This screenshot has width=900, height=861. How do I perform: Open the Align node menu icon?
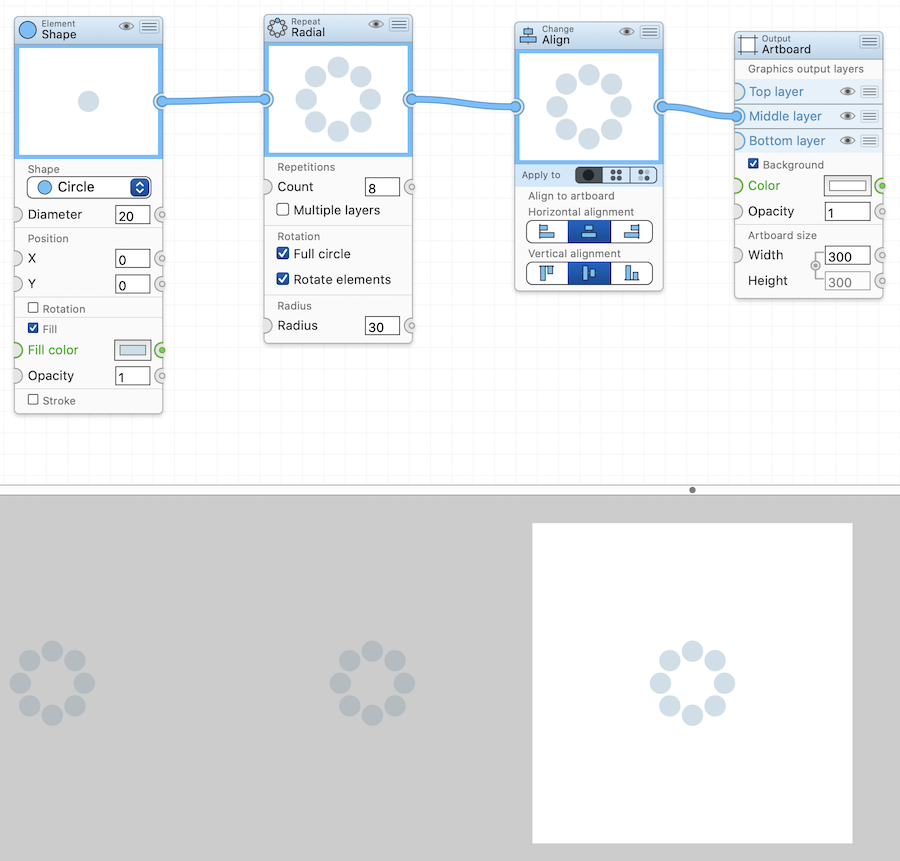coord(650,32)
